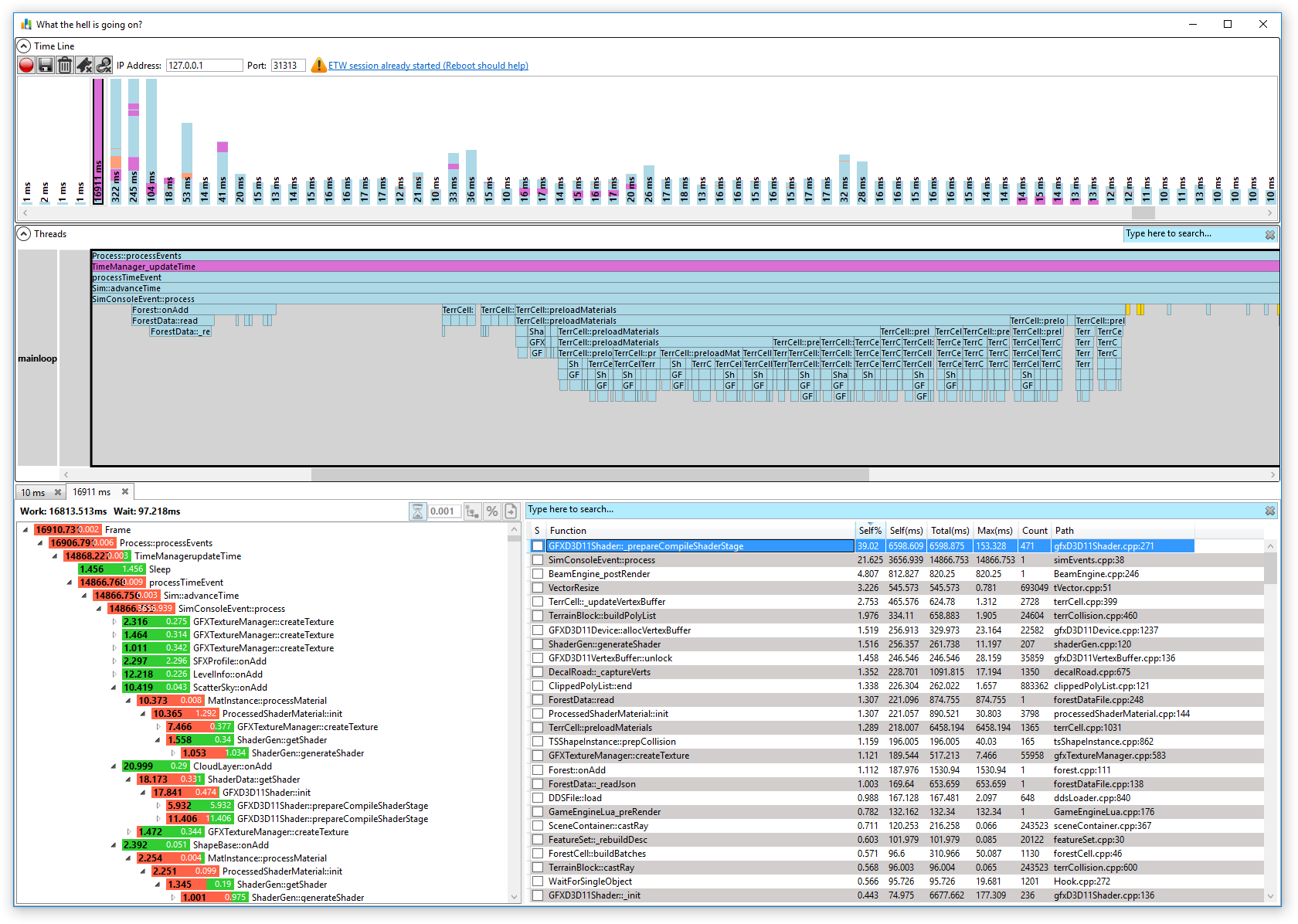The width and height of the screenshot is (1298, 924).
Task: Click the percent display mode icon
Action: 492,511
